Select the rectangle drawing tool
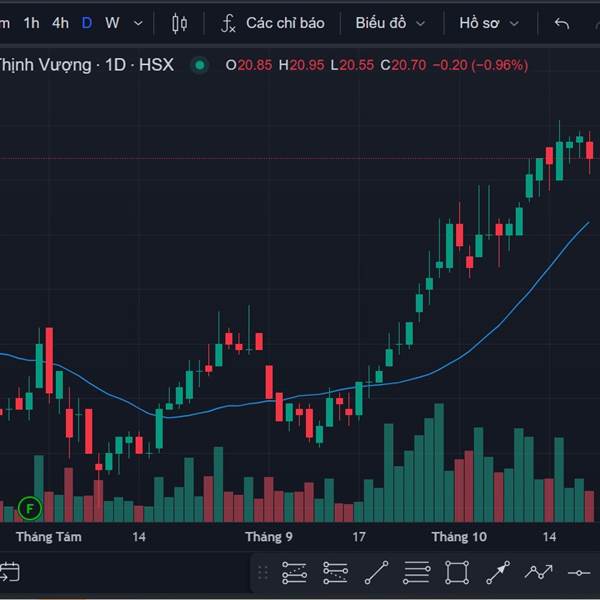 point(457,573)
